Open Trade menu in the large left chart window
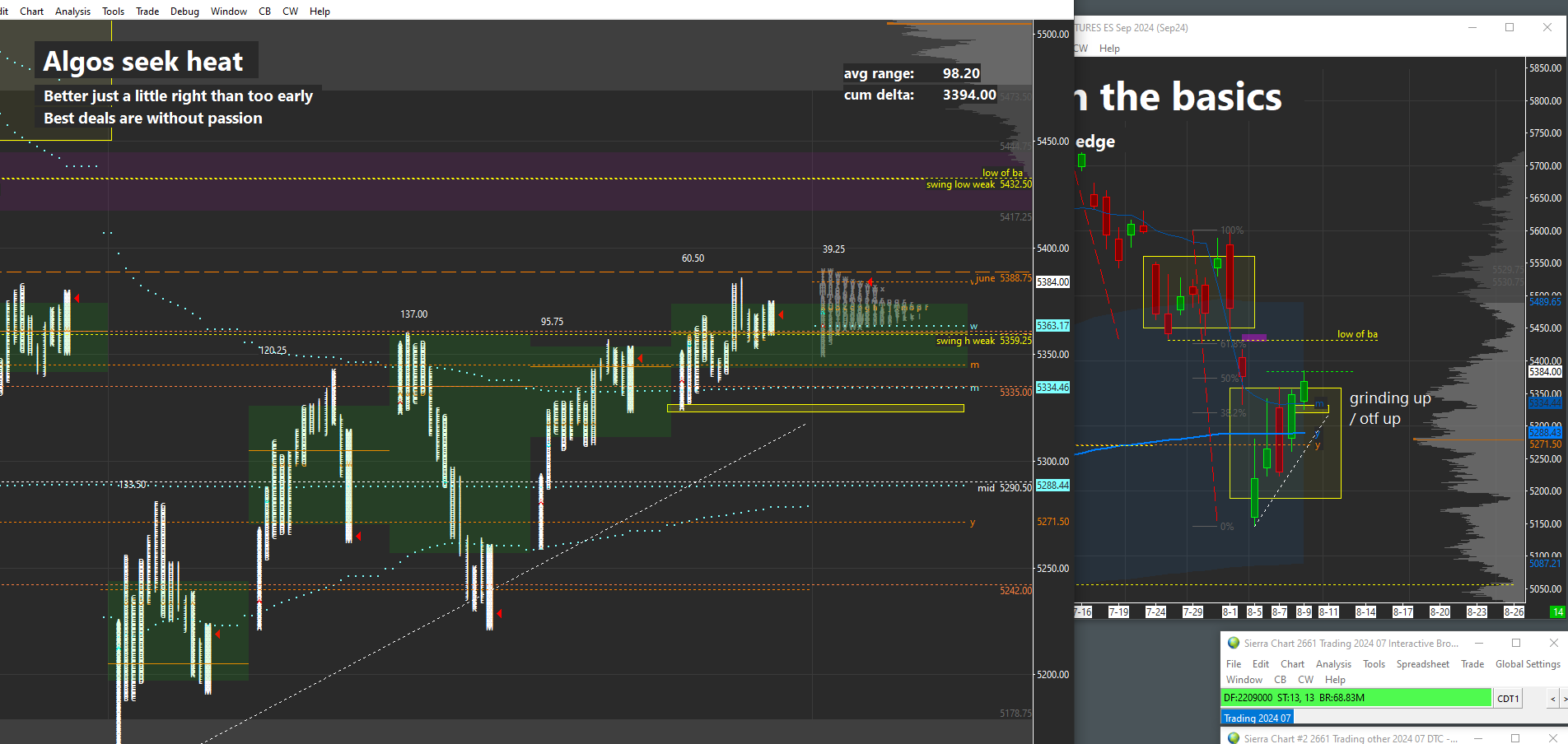The height and width of the screenshot is (744, 1568). tap(147, 11)
